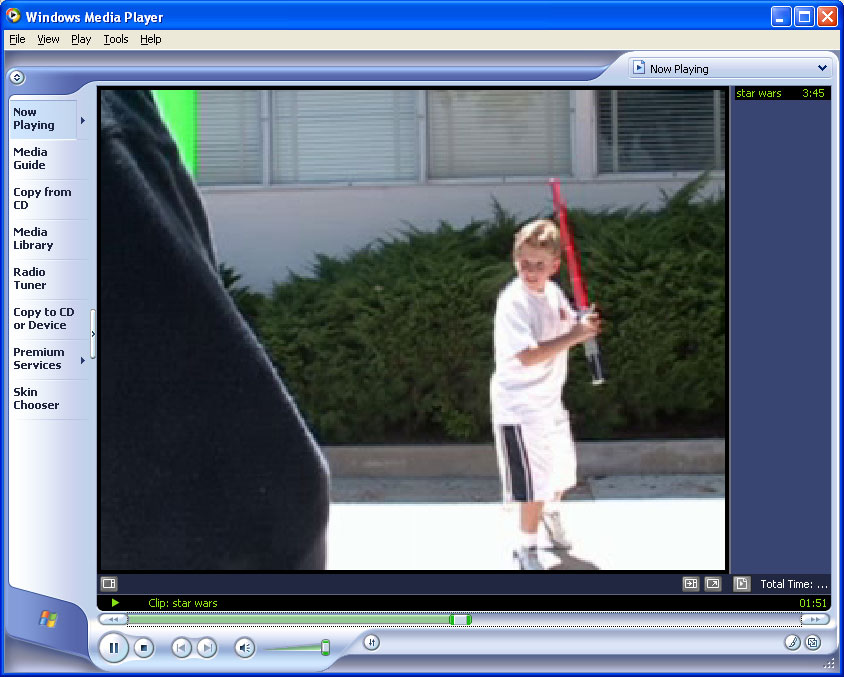The width and height of the screenshot is (844, 677).
Task: Switch video to full screen view
Action: pos(713,583)
